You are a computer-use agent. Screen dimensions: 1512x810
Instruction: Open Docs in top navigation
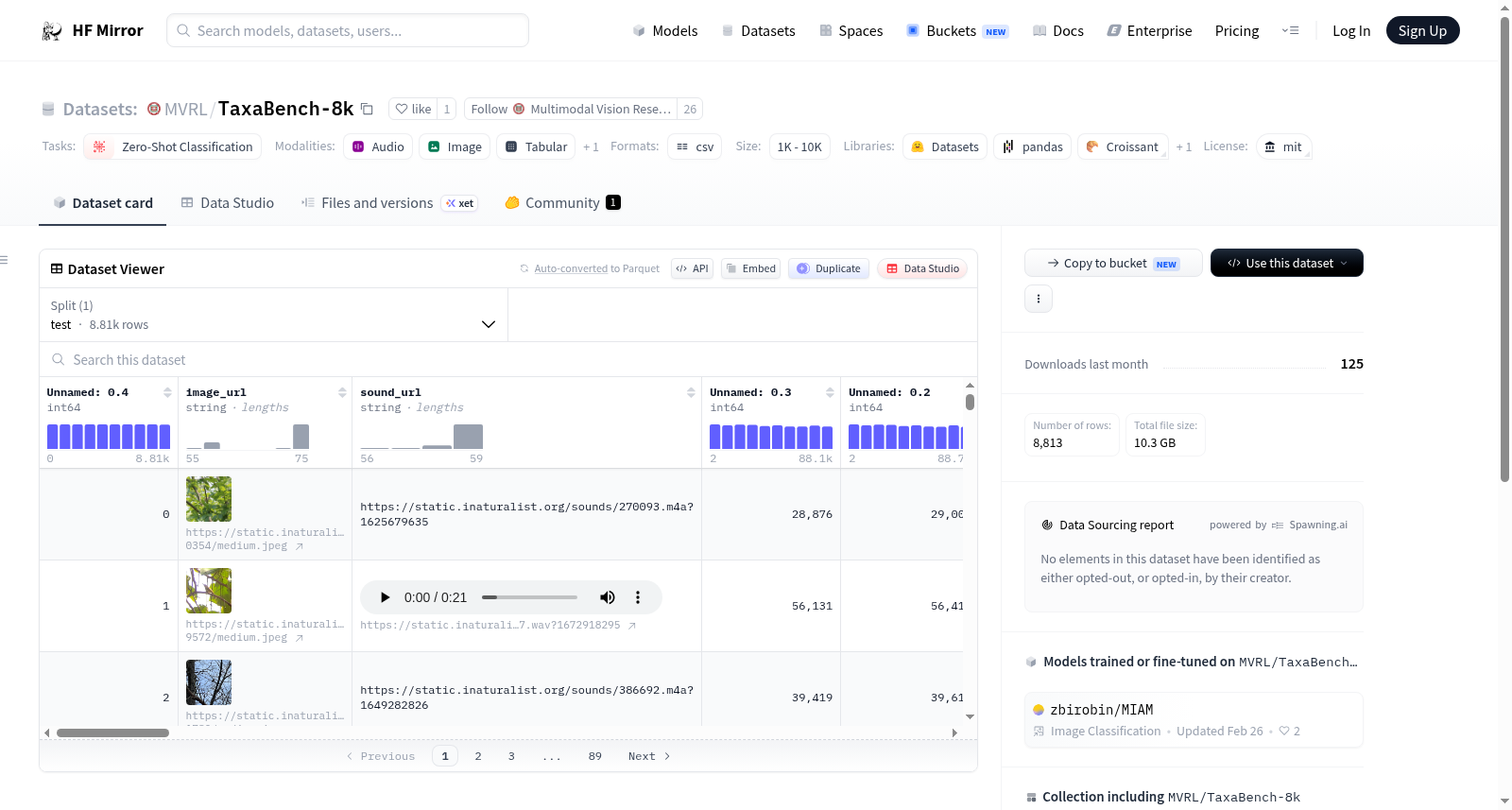tap(1057, 31)
